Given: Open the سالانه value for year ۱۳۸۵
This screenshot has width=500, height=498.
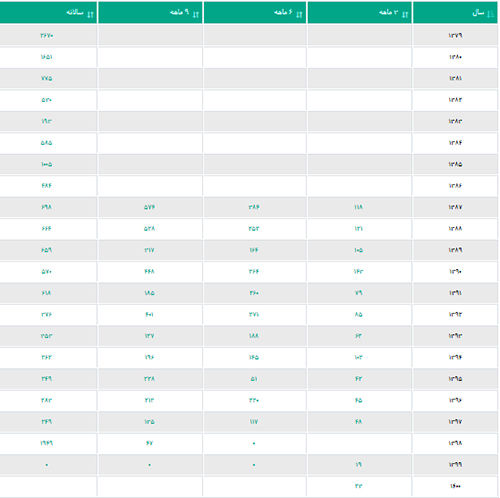Looking at the screenshot, I should click(x=47, y=164).
